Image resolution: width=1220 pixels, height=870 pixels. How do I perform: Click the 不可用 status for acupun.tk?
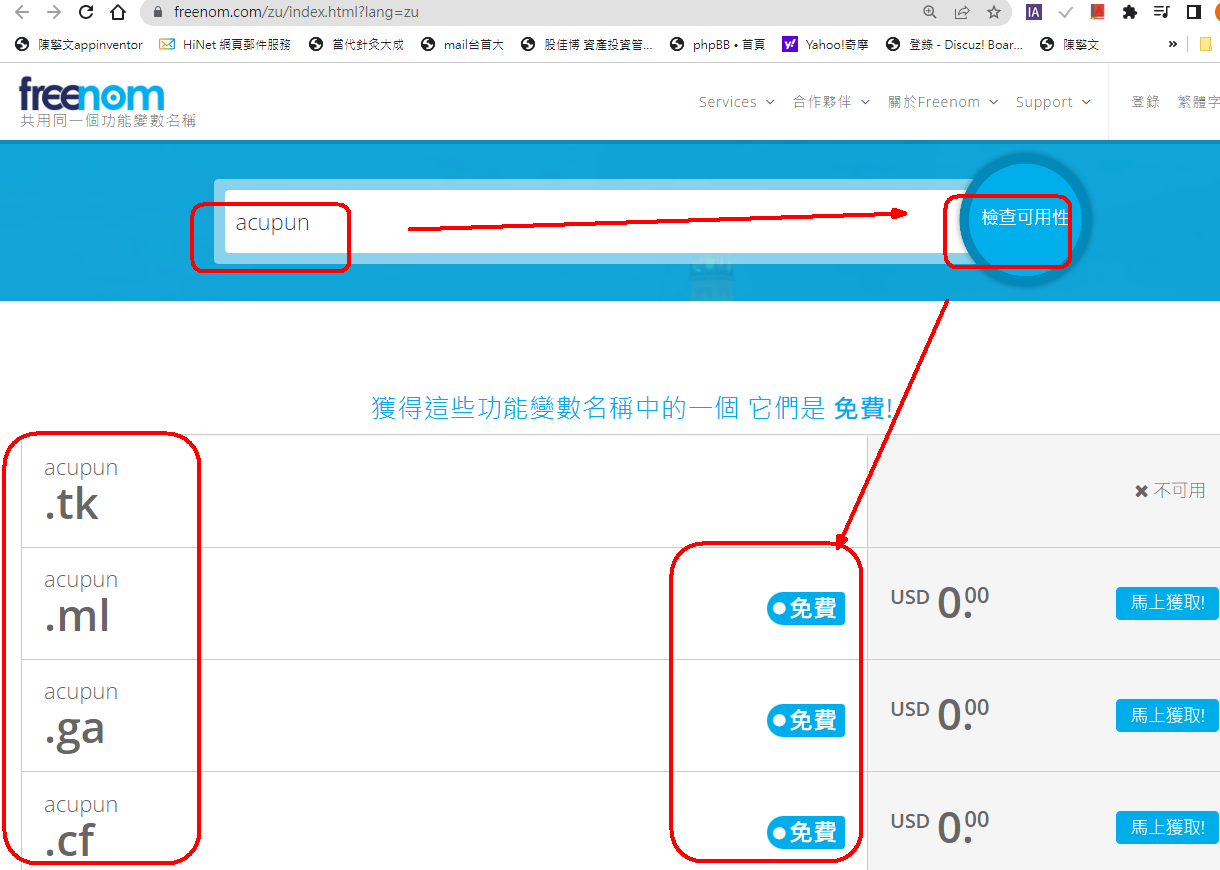(1170, 491)
